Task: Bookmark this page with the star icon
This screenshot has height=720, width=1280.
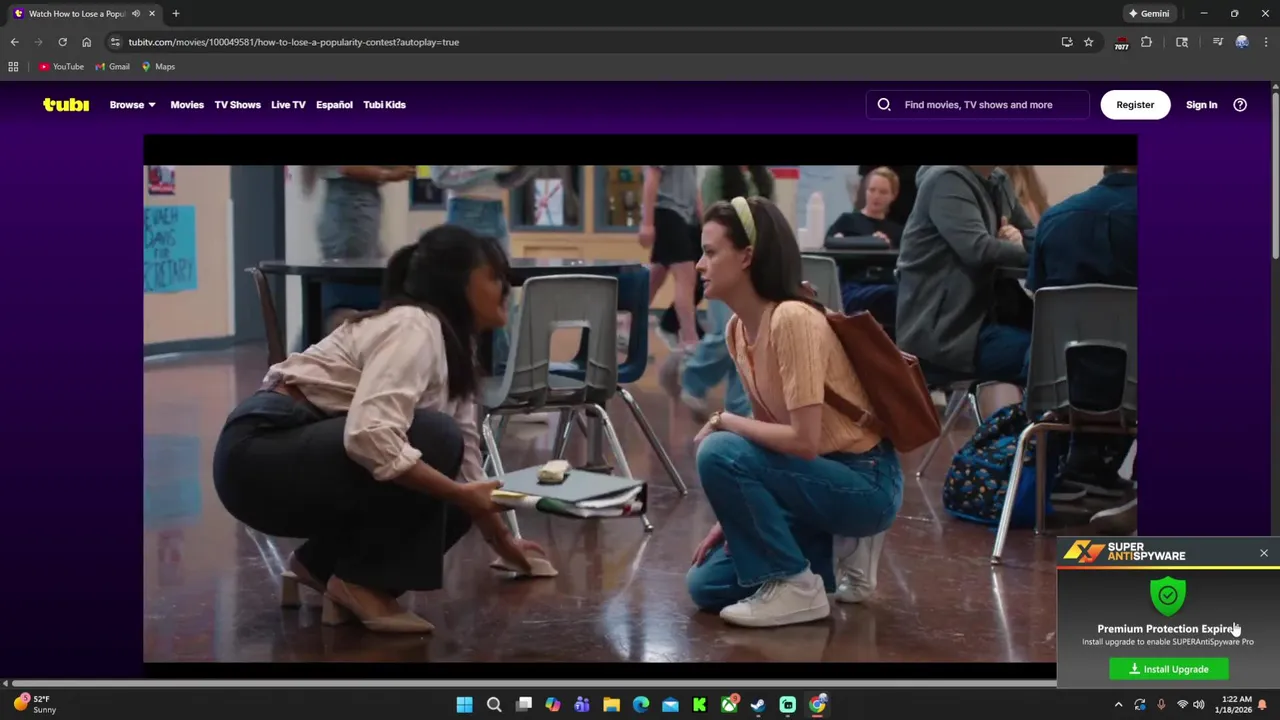Action: click(1089, 42)
